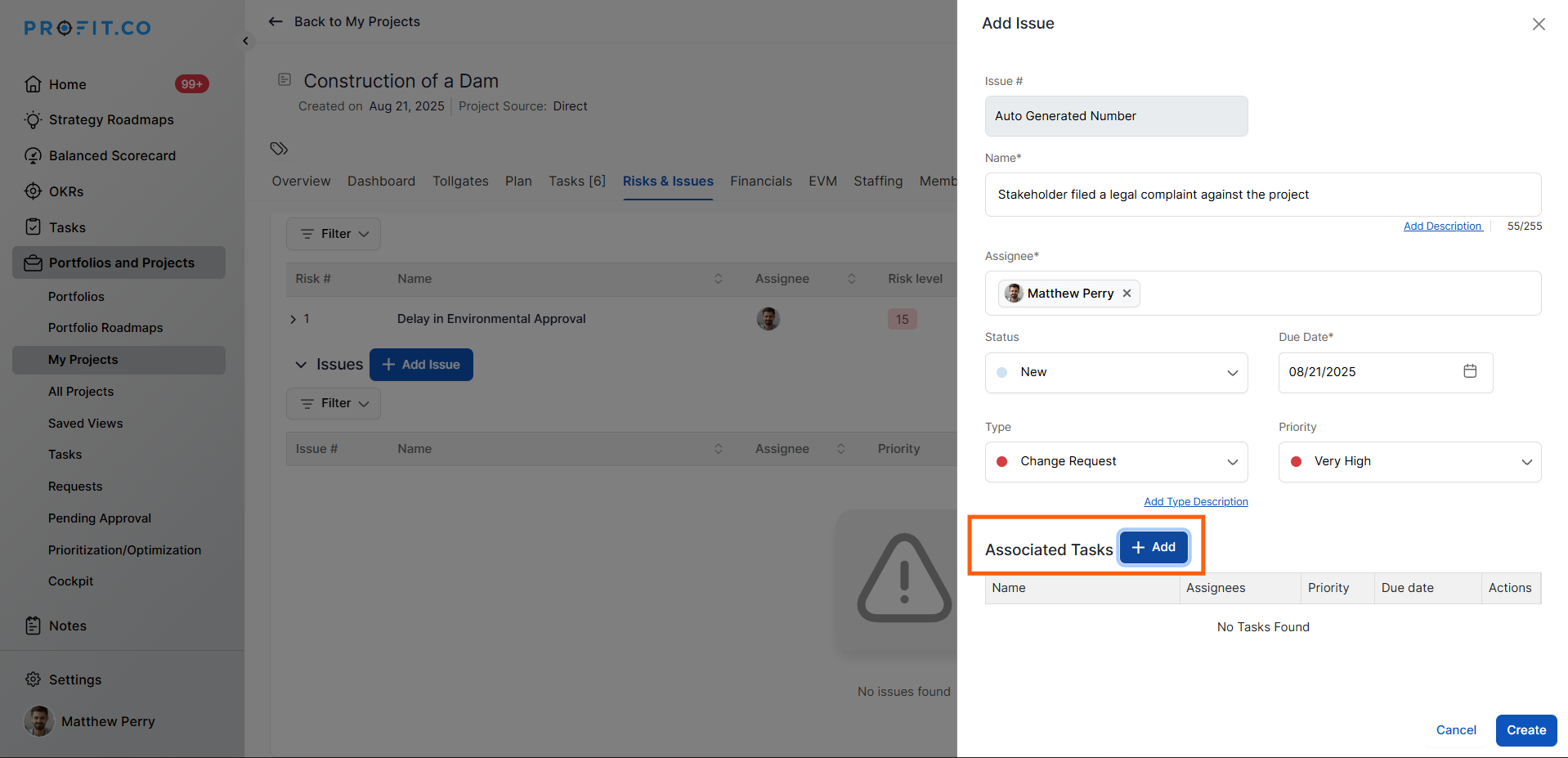
Task: Open the Status dropdown showing New
Action: pos(1115,373)
